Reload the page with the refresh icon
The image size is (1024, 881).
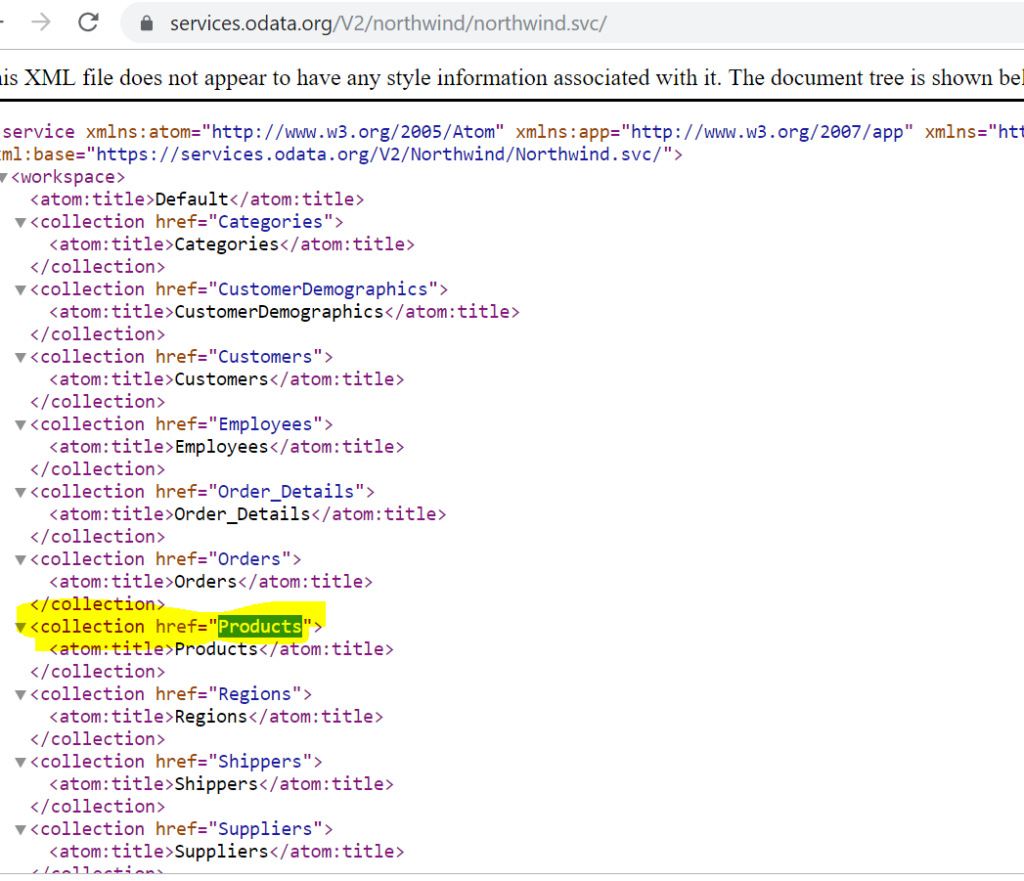pyautogui.click(x=88, y=23)
